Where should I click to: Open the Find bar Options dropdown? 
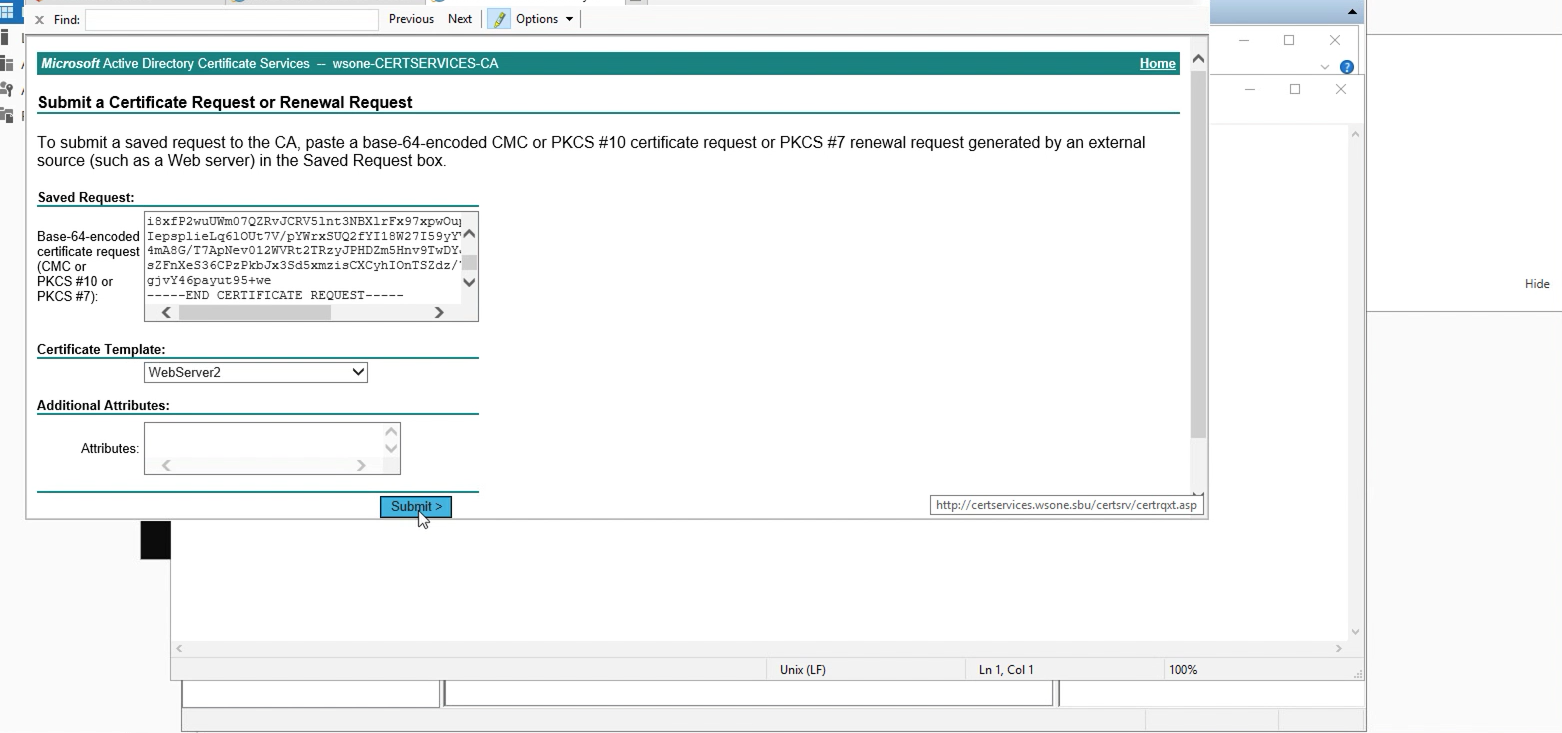click(545, 19)
